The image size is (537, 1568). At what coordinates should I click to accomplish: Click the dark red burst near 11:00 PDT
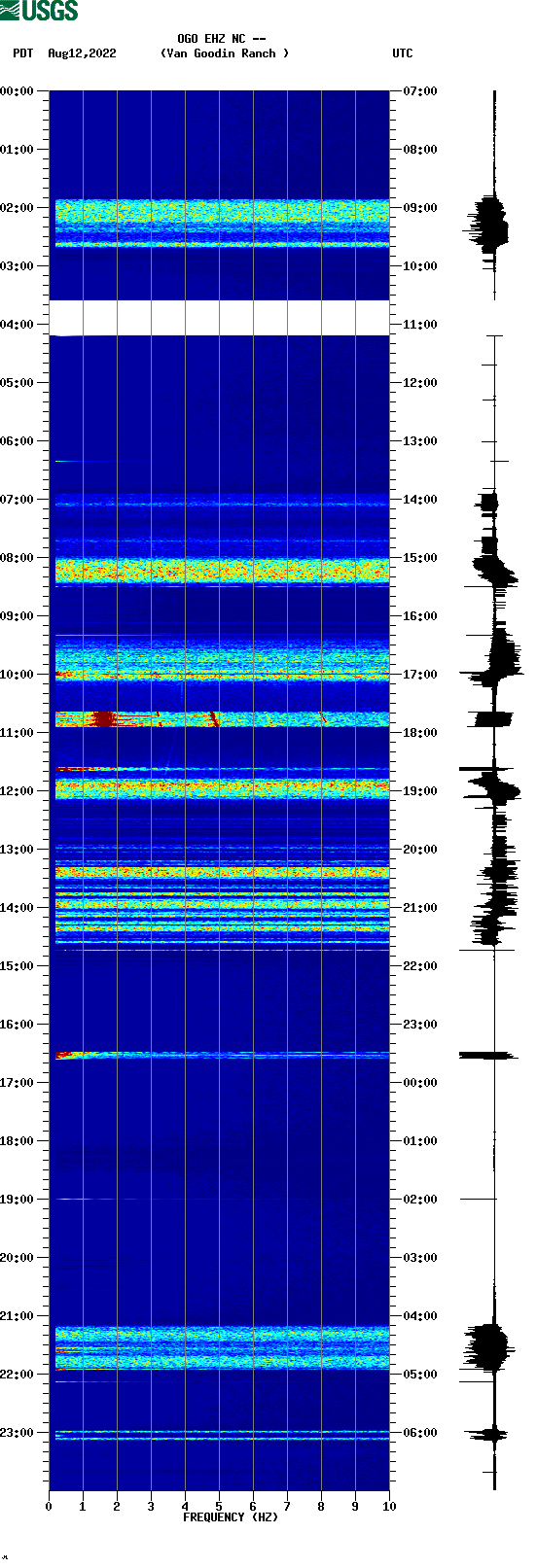coord(103,719)
